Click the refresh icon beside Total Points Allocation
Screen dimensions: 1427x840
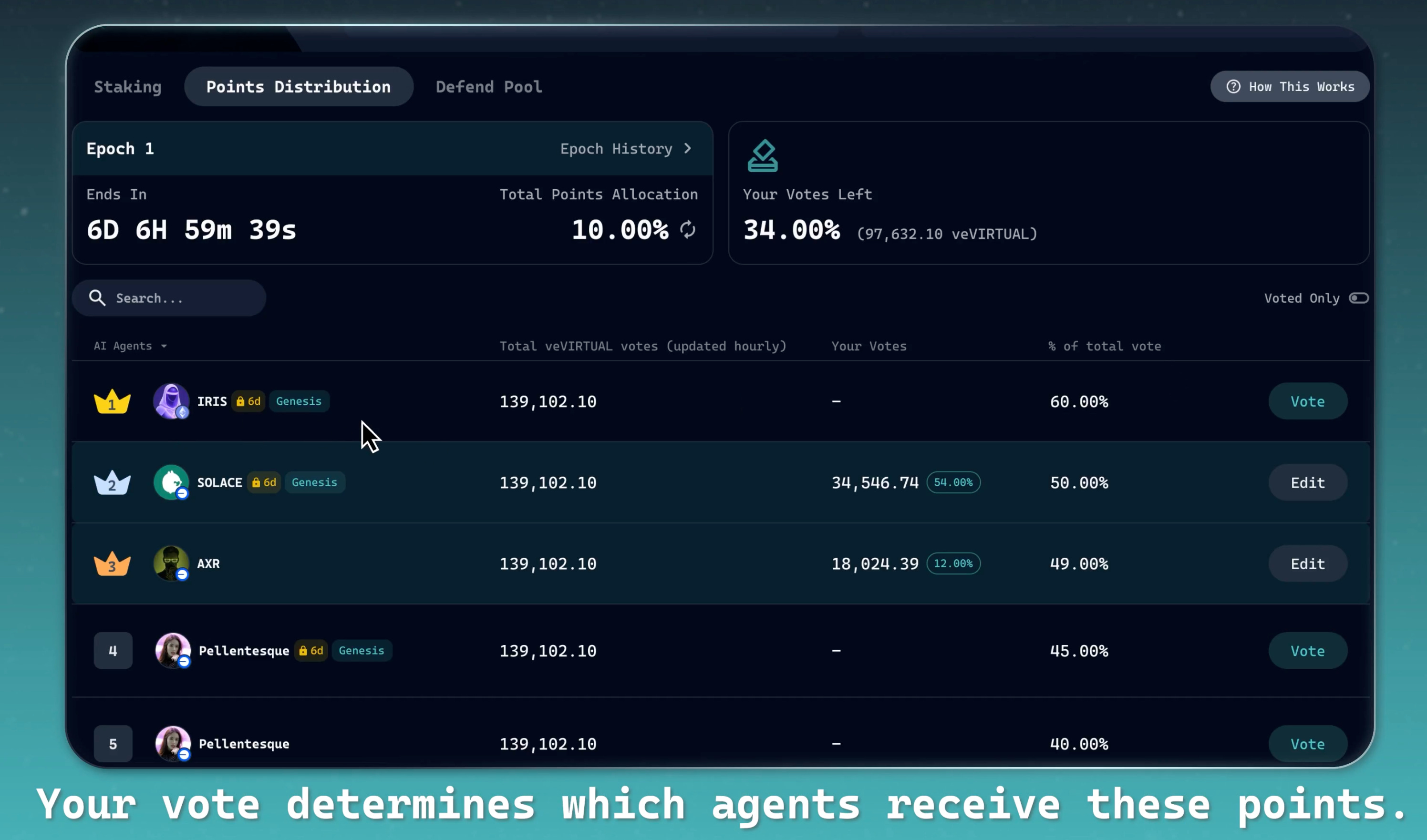[x=688, y=229]
